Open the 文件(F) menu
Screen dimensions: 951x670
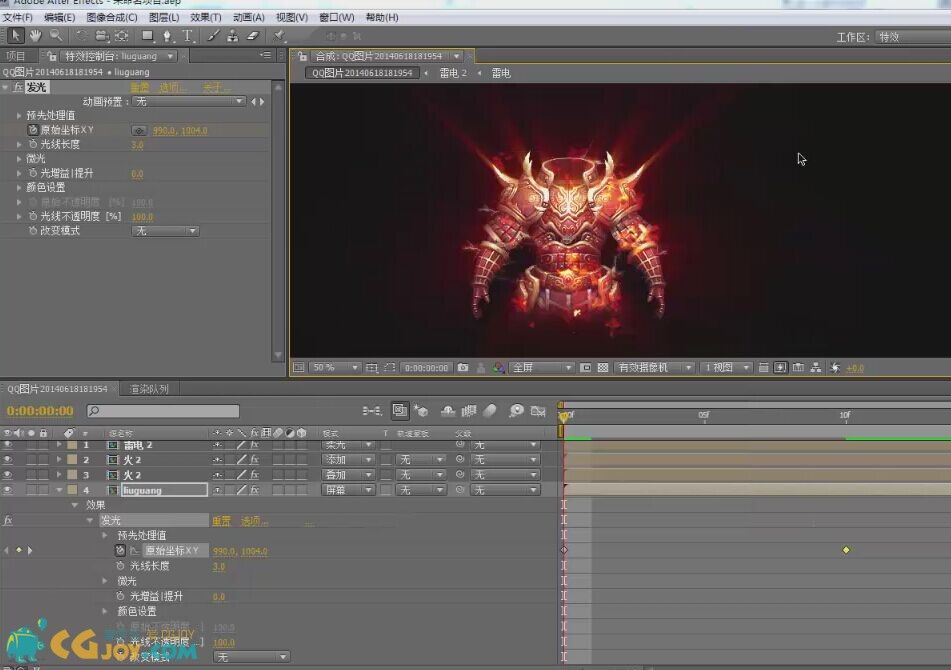[18, 18]
